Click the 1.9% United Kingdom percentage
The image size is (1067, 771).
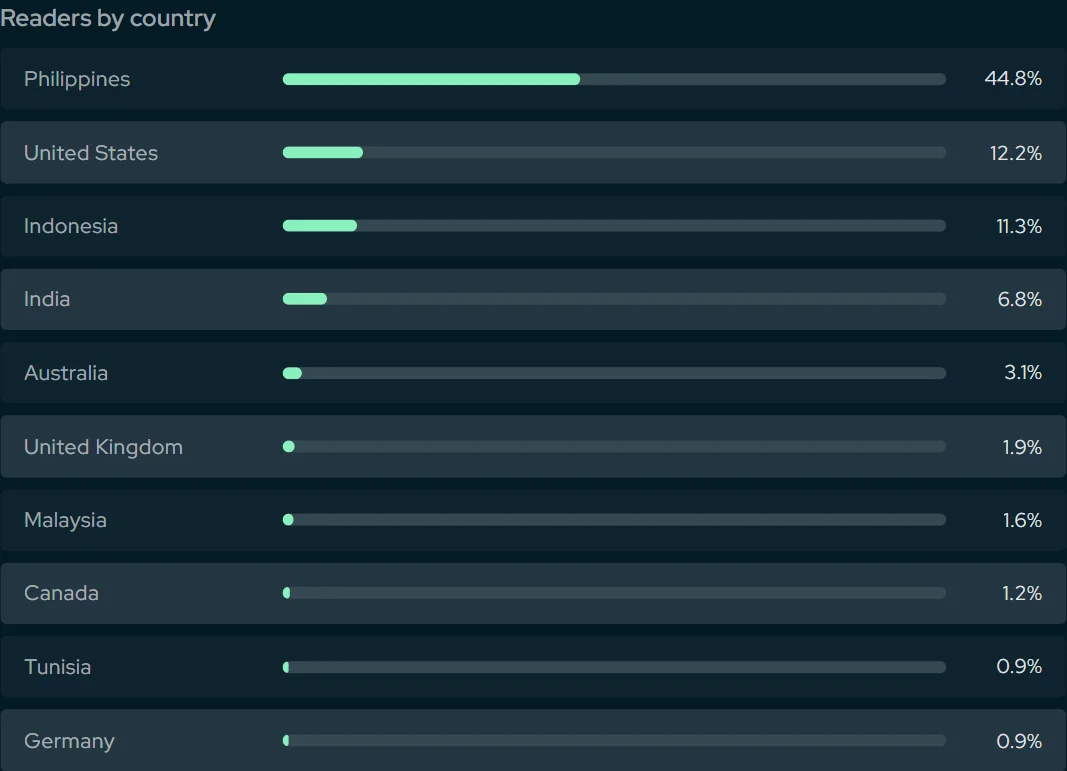click(x=1021, y=447)
